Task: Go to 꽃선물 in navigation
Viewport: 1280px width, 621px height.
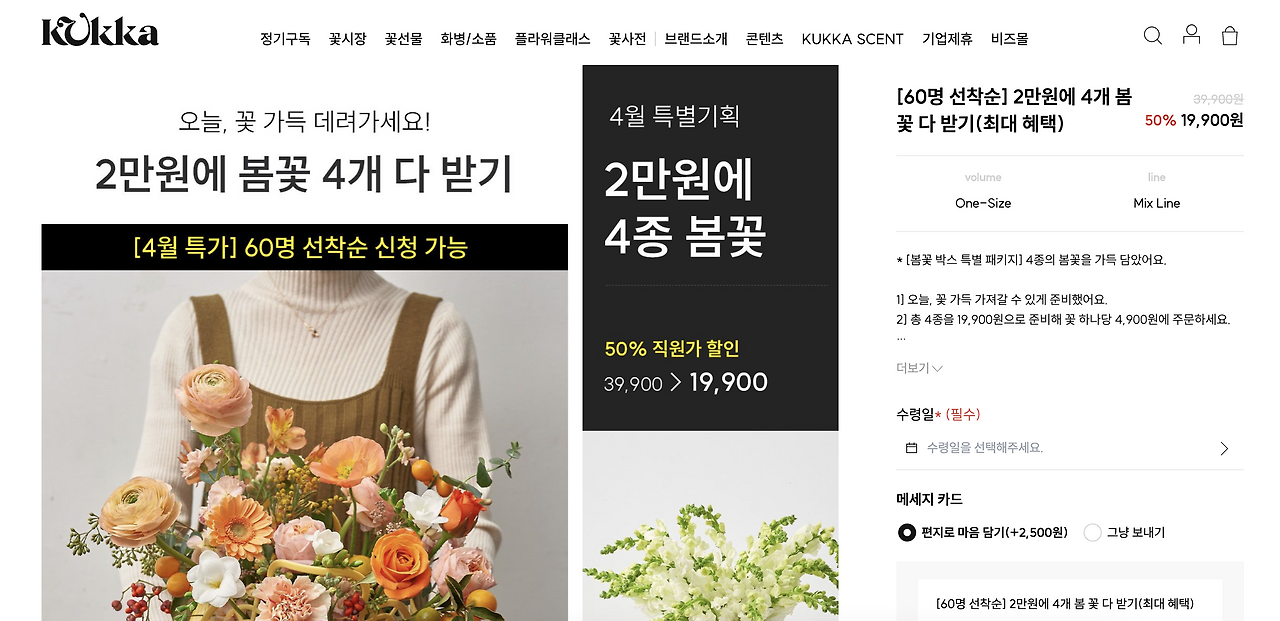Action: click(404, 39)
